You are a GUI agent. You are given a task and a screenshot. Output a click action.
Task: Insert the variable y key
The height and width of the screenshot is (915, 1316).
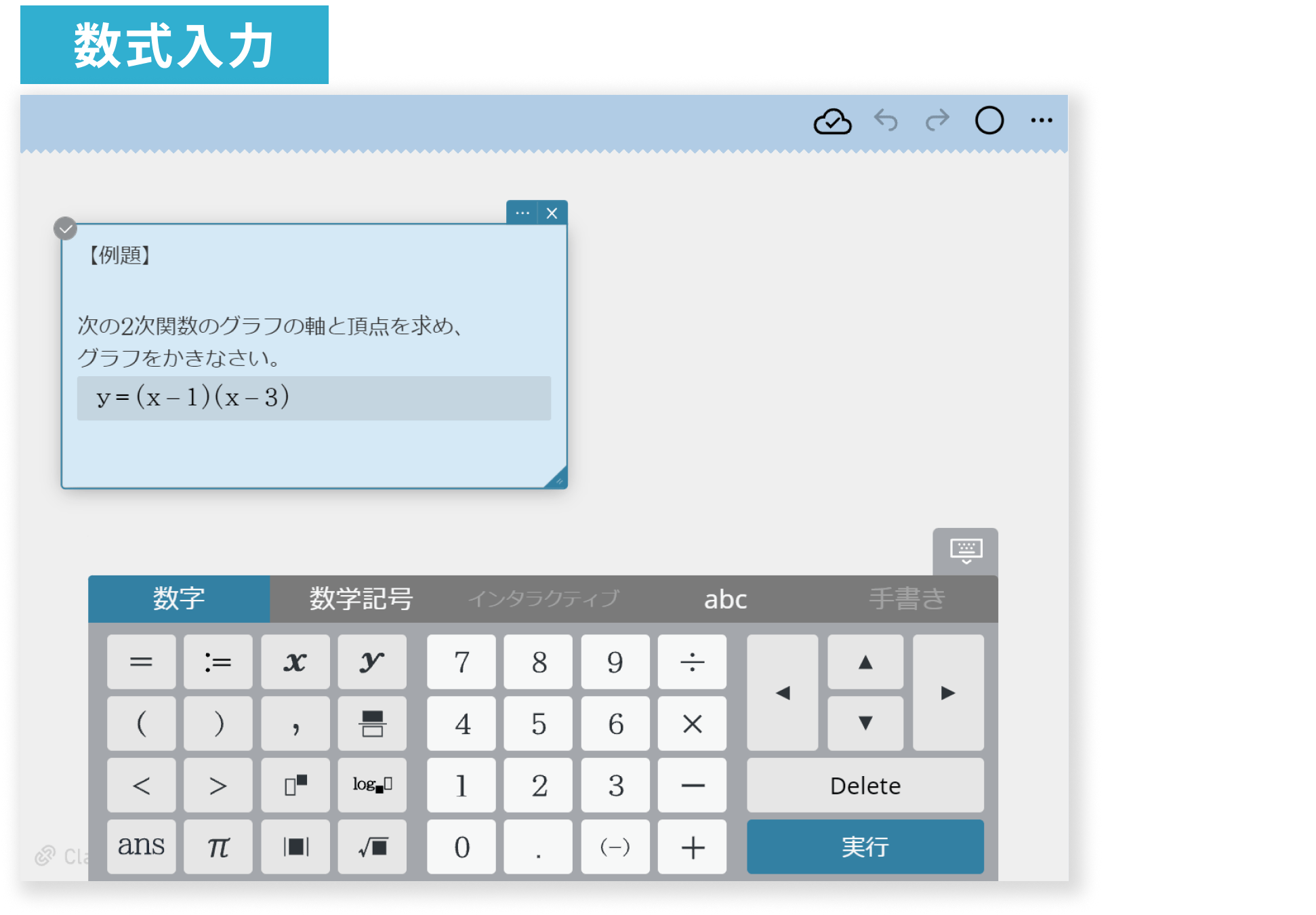(x=372, y=662)
